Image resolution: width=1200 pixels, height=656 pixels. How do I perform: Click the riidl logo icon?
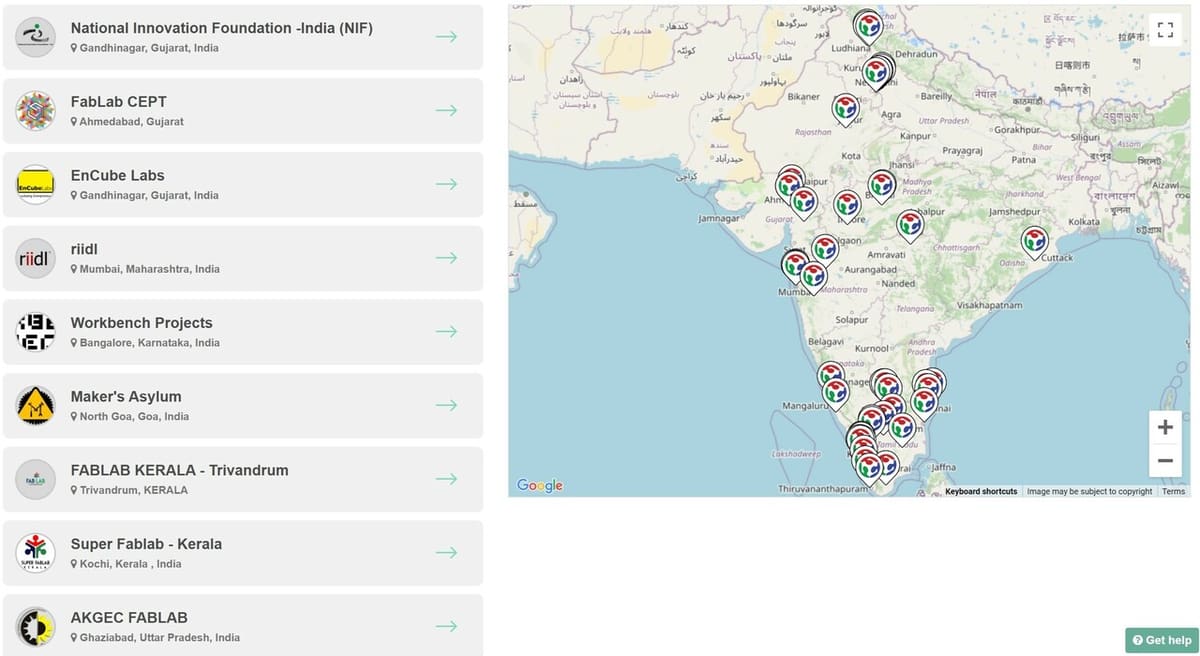pyautogui.click(x=35, y=258)
